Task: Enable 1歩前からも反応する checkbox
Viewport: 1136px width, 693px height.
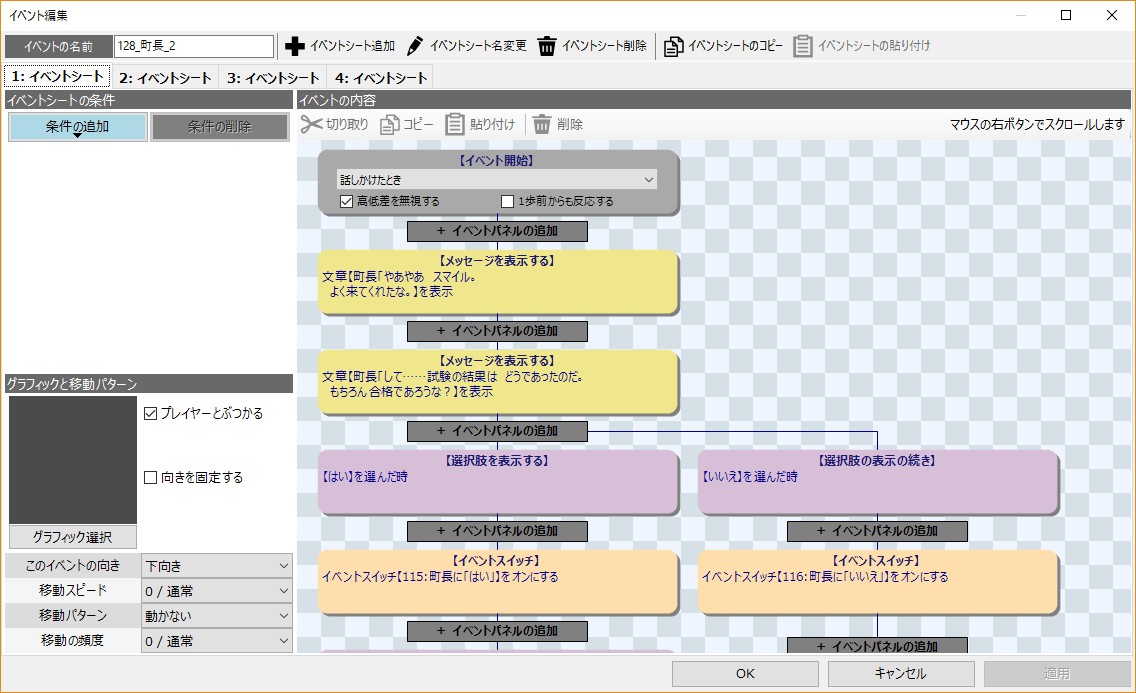Action: (507, 201)
